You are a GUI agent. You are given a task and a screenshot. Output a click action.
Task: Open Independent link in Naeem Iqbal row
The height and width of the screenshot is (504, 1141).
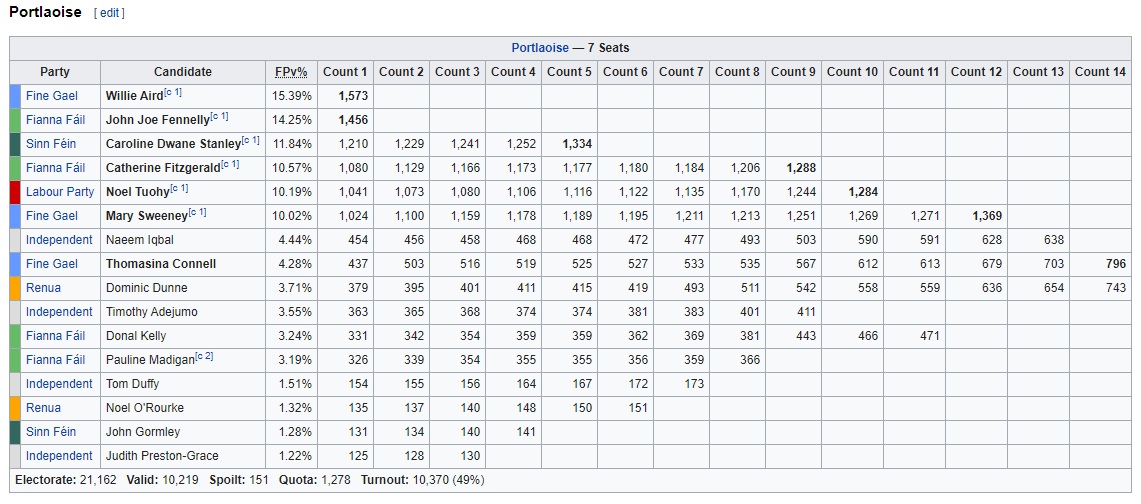60,240
